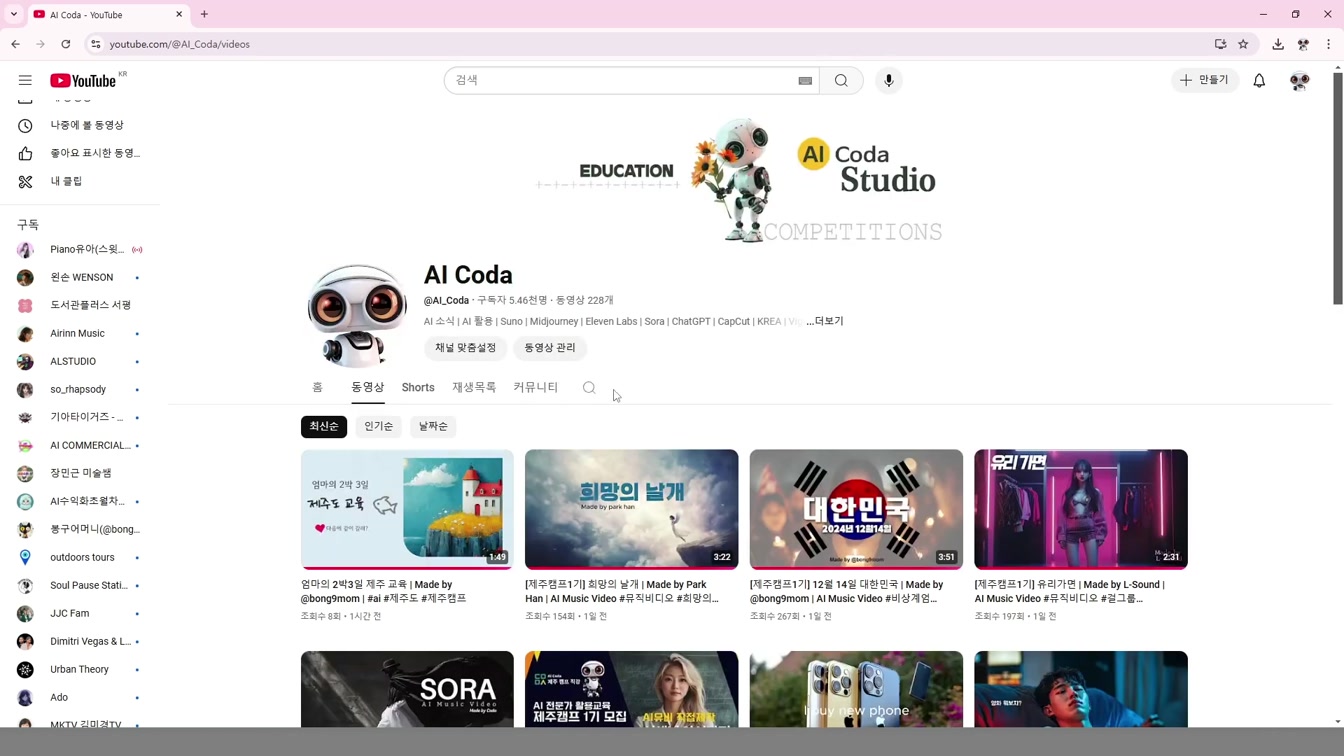Viewport: 1344px width, 756px height.
Task: Click the Ado channel avatar
Action: [25, 697]
